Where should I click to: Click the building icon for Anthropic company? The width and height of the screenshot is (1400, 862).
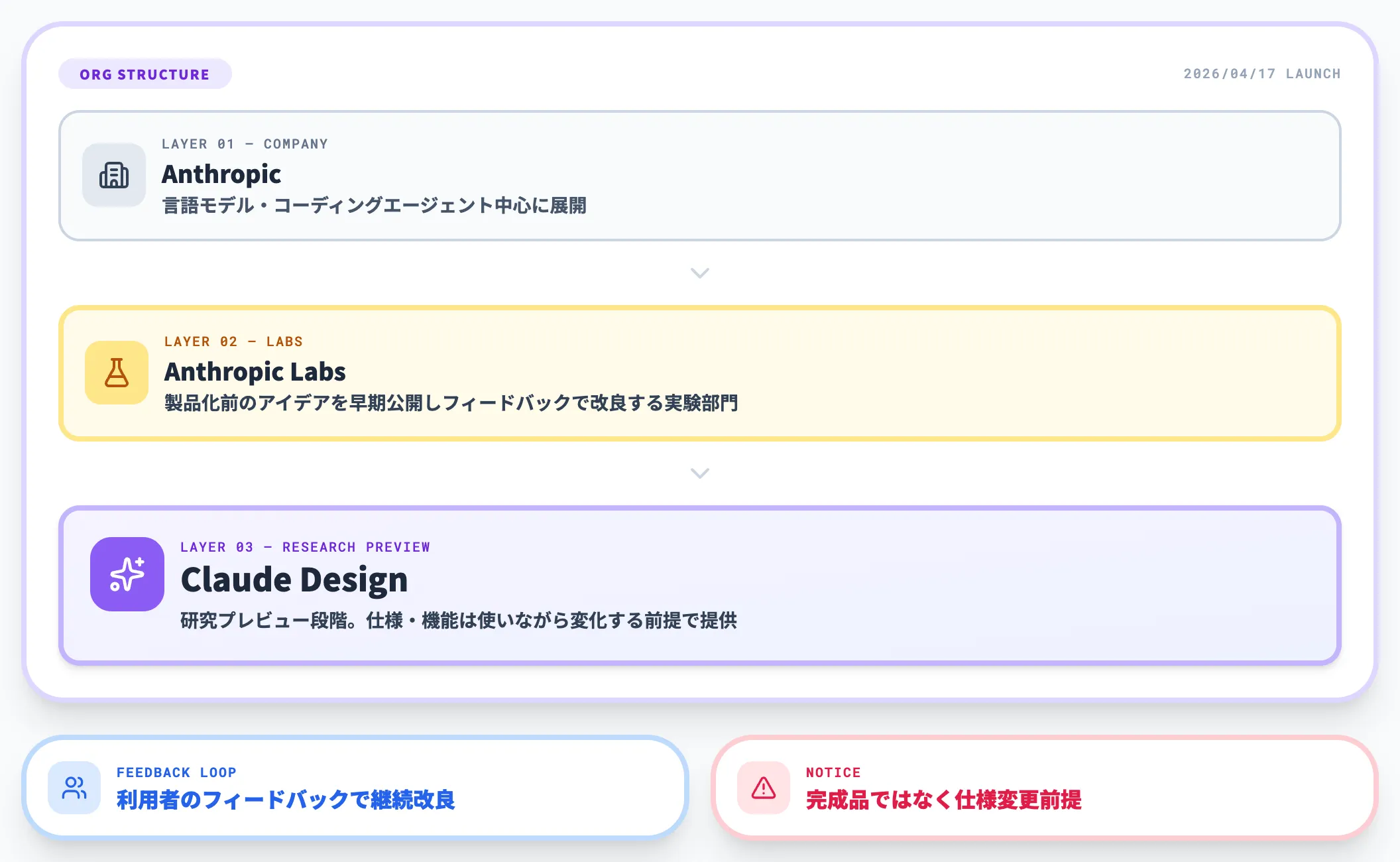pos(113,174)
